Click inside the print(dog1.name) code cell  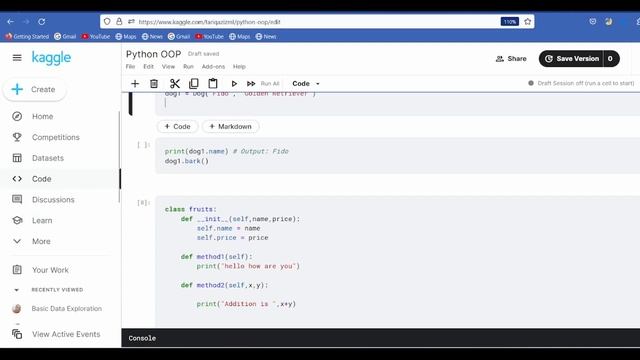coord(398,156)
